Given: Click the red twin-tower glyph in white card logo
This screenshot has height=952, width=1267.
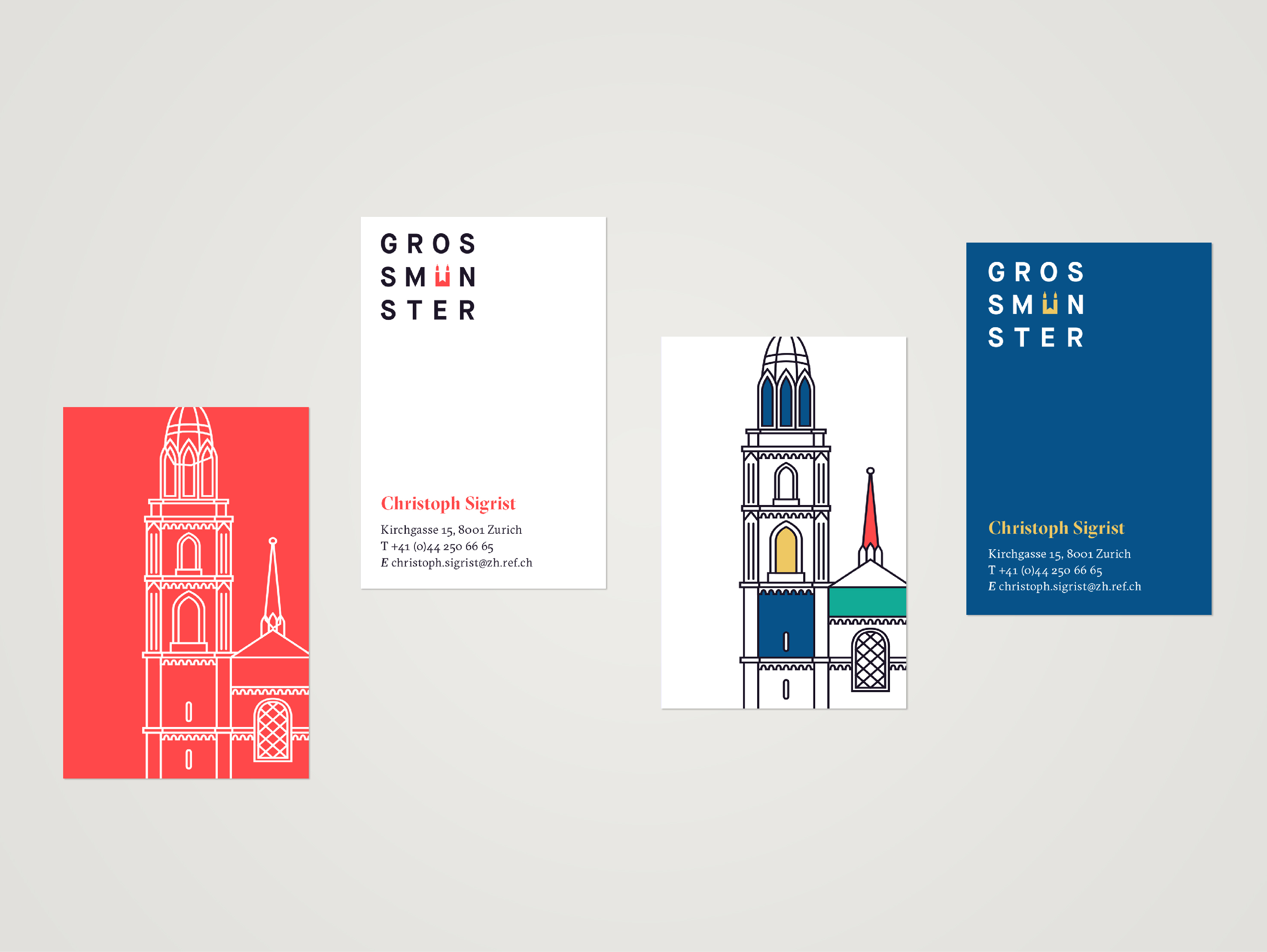Looking at the screenshot, I should pos(442,276).
